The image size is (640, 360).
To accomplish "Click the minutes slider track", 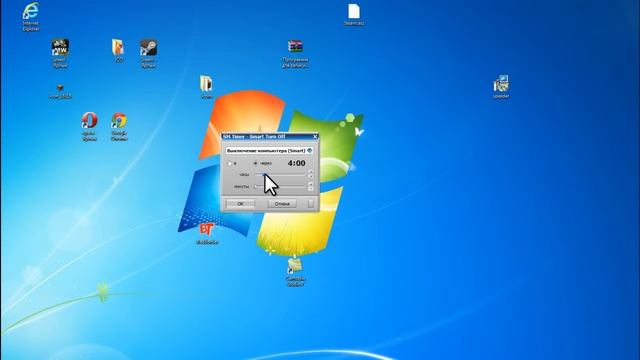I will click(280, 187).
